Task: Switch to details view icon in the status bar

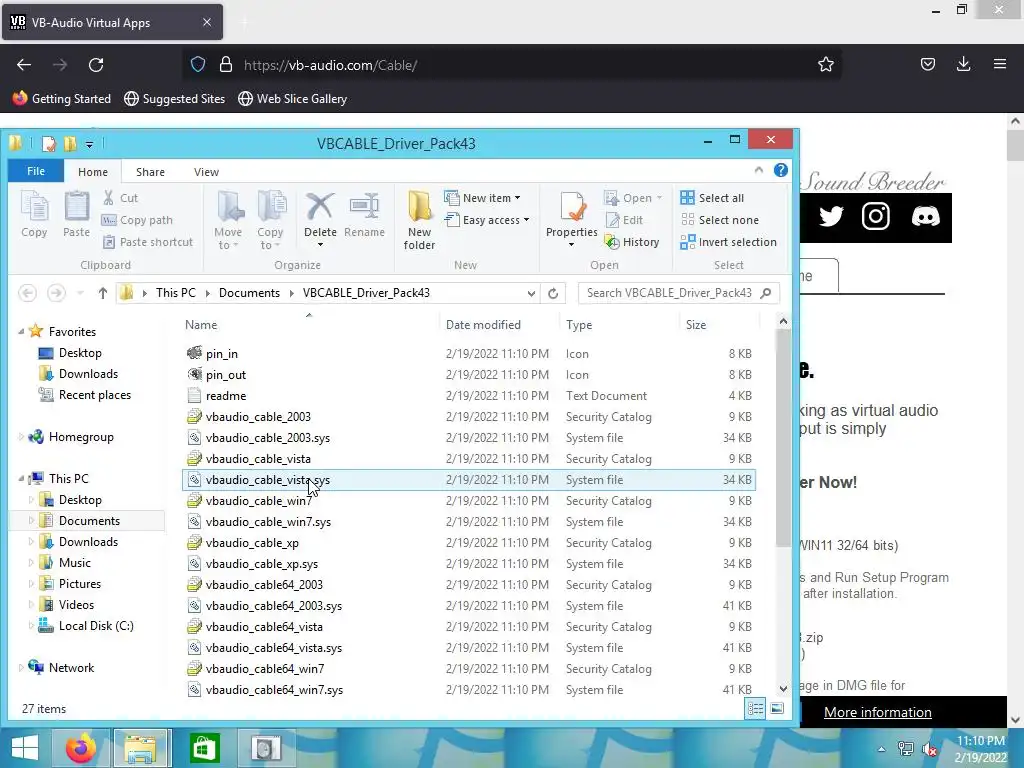Action: pos(756,709)
